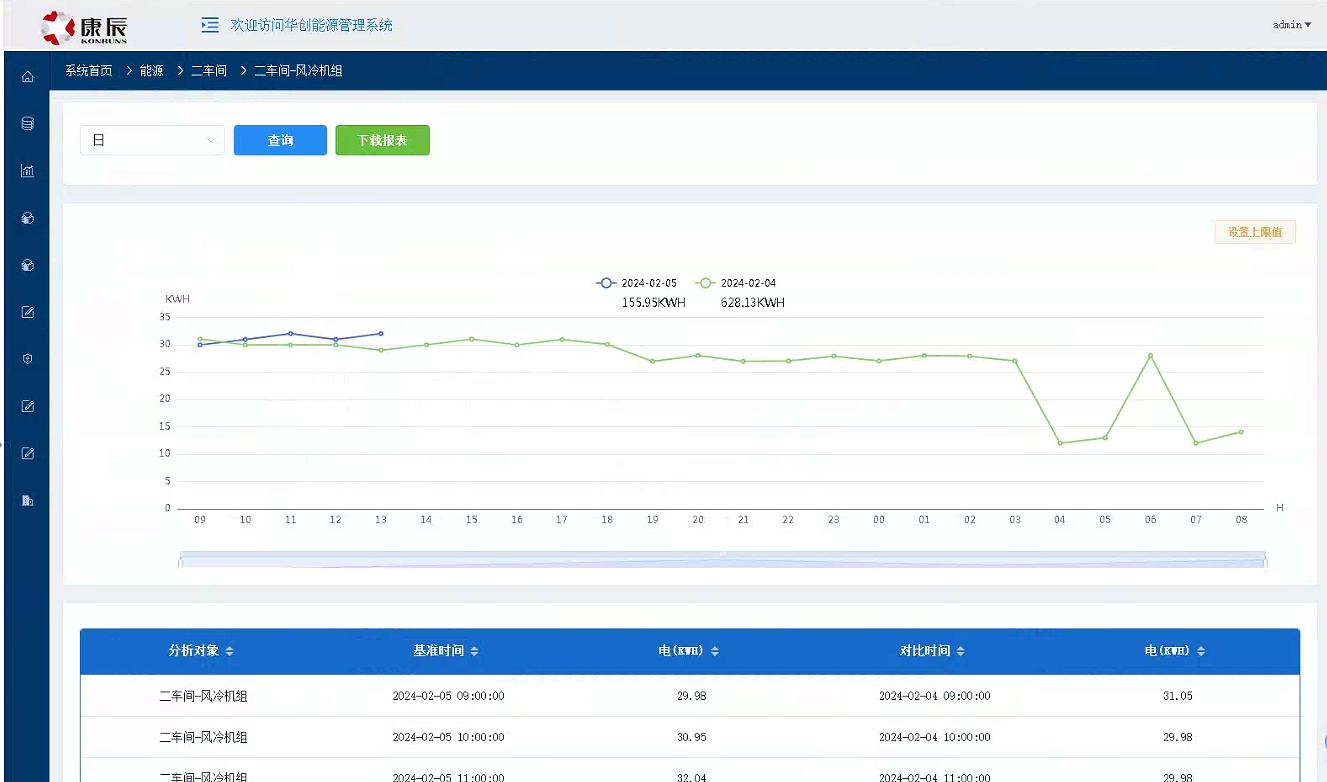
Task: Sort table by 分析对象 column arrows
Action: (230, 651)
